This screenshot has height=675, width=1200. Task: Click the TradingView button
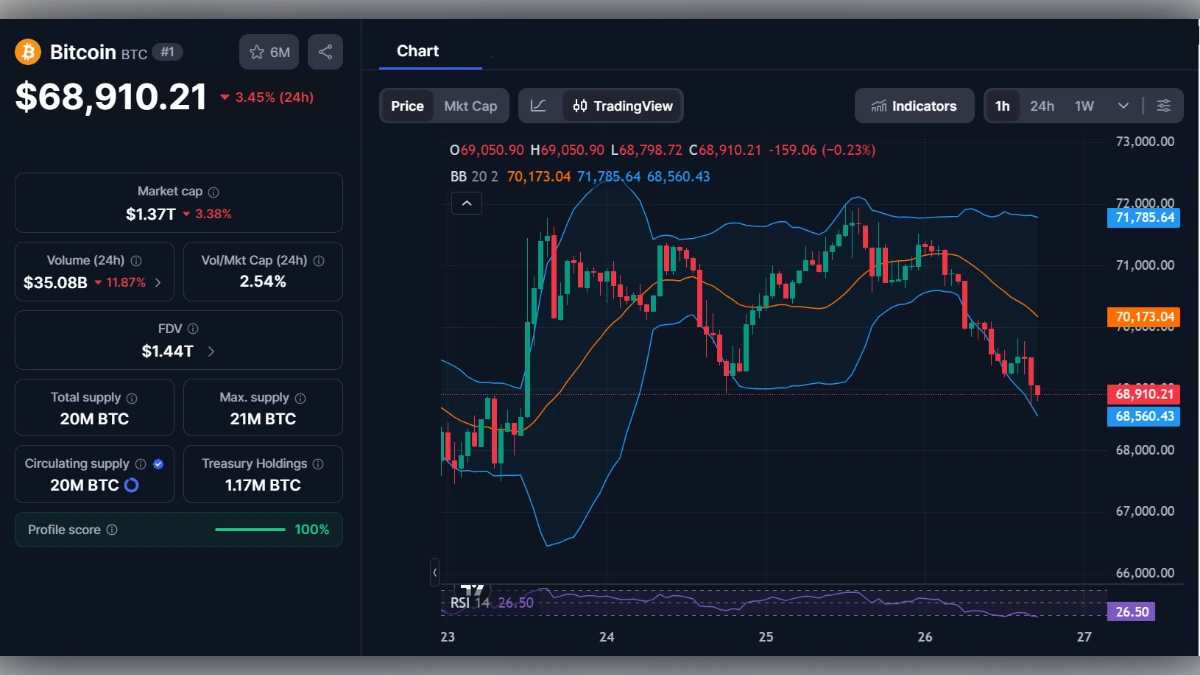tap(630, 105)
